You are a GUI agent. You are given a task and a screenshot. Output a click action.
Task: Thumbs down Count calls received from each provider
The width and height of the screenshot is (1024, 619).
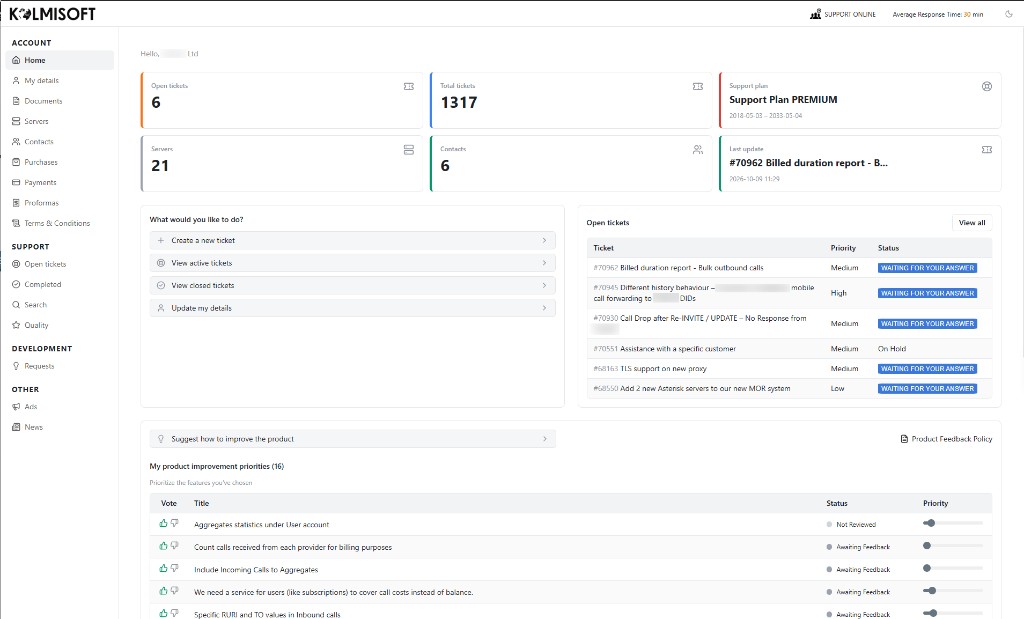pos(174,545)
